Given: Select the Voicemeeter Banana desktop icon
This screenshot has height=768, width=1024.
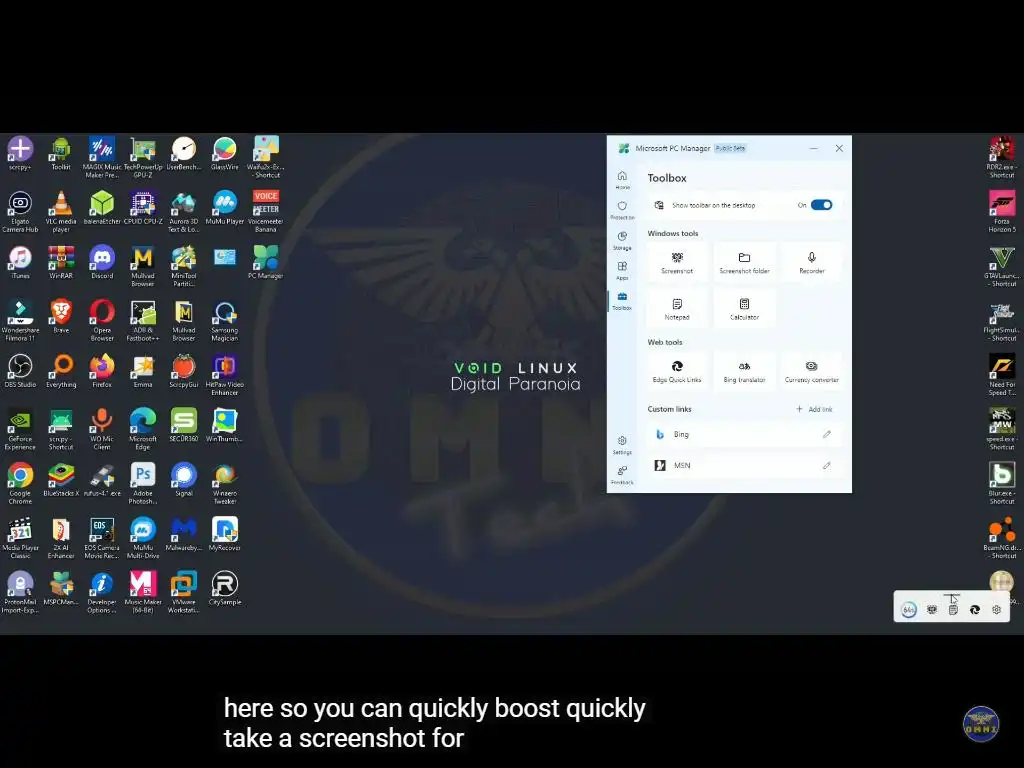Looking at the screenshot, I should coord(266,212).
